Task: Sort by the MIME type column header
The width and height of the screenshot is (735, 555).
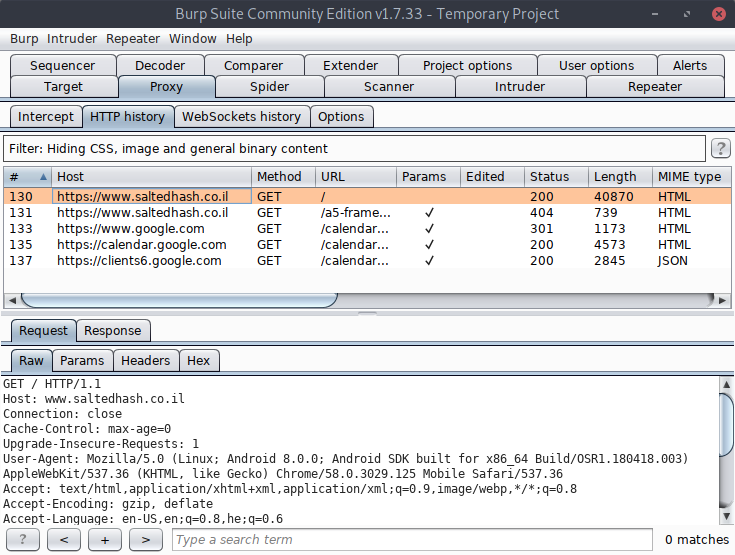Action: (691, 177)
